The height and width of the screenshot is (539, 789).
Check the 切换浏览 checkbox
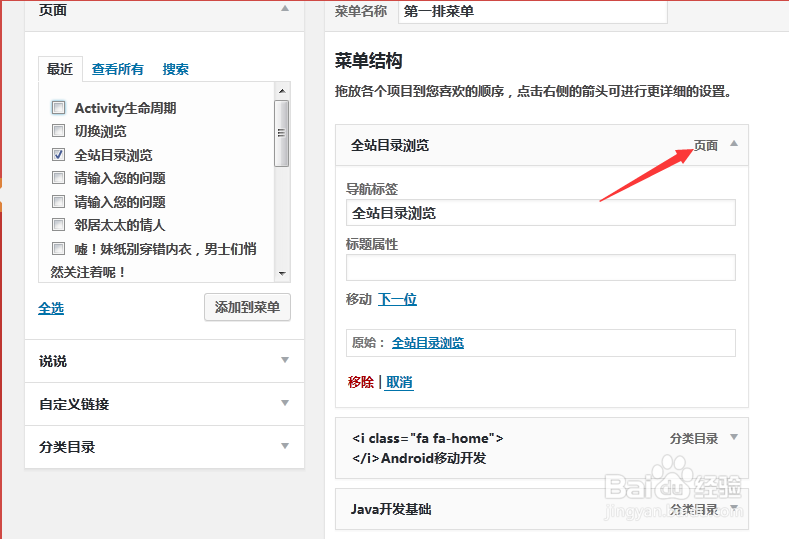coord(58,131)
